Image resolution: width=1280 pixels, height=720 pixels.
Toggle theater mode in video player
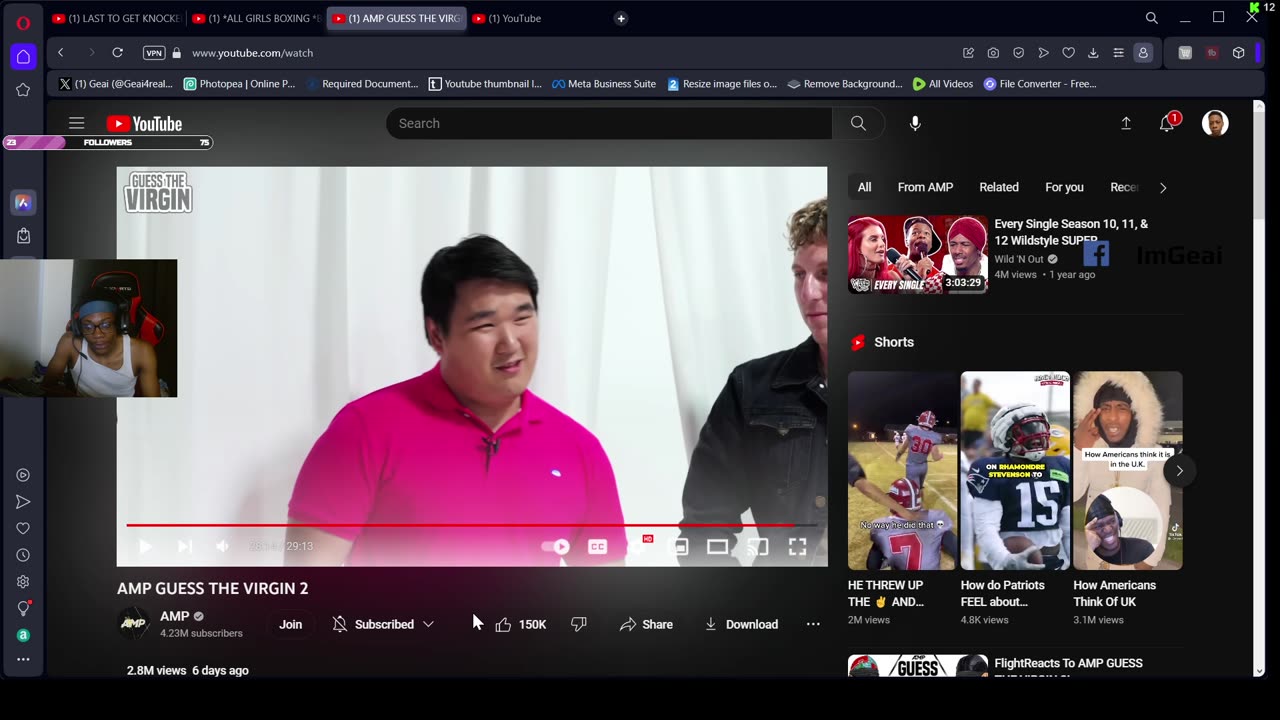(717, 546)
